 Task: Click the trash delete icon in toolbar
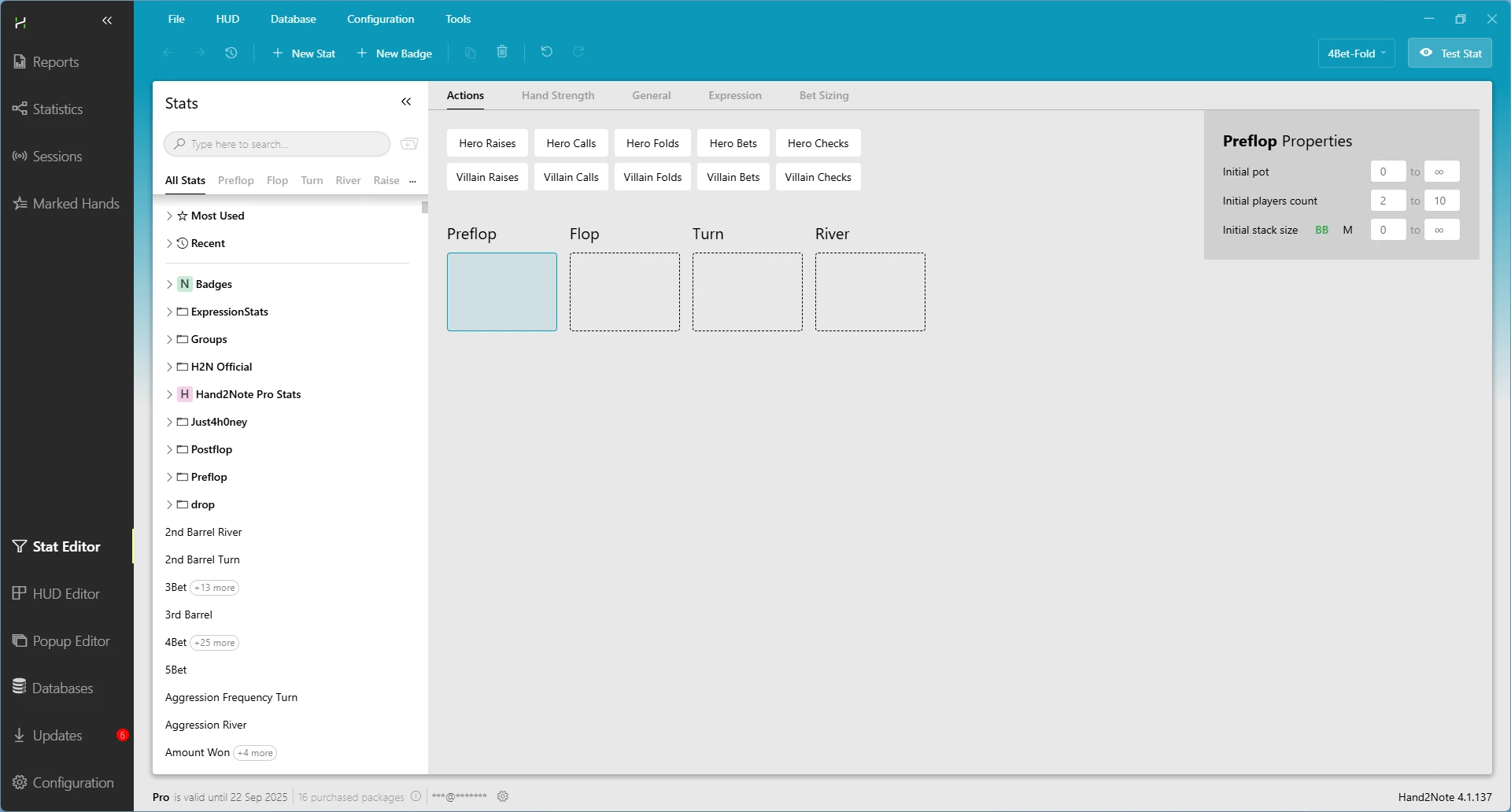[x=502, y=52]
